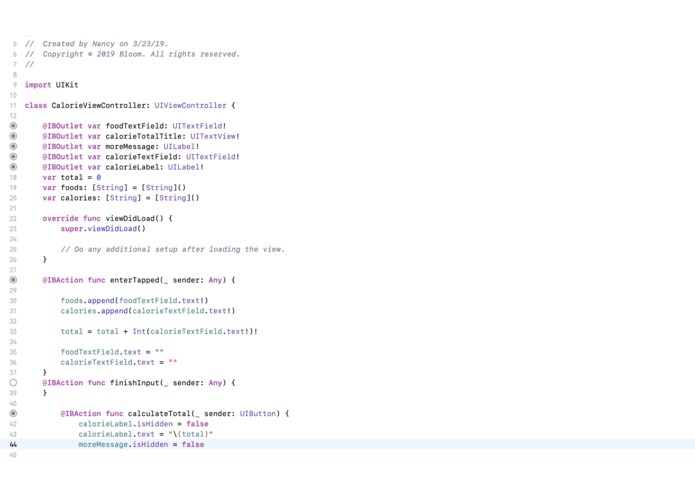Click moreMessage.isHidden = false line
This screenshot has width=695, height=494.
141,444
